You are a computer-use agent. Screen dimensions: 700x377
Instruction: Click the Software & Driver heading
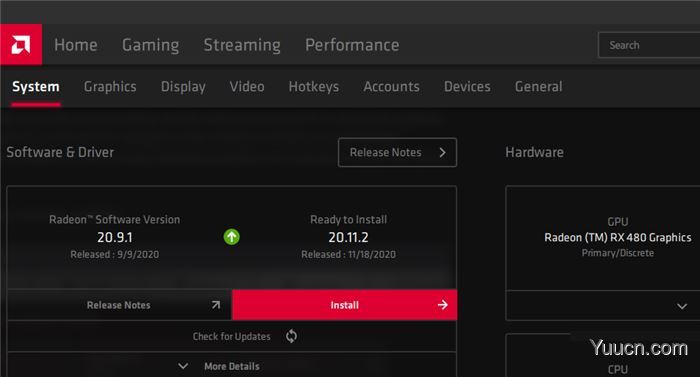[x=60, y=152]
